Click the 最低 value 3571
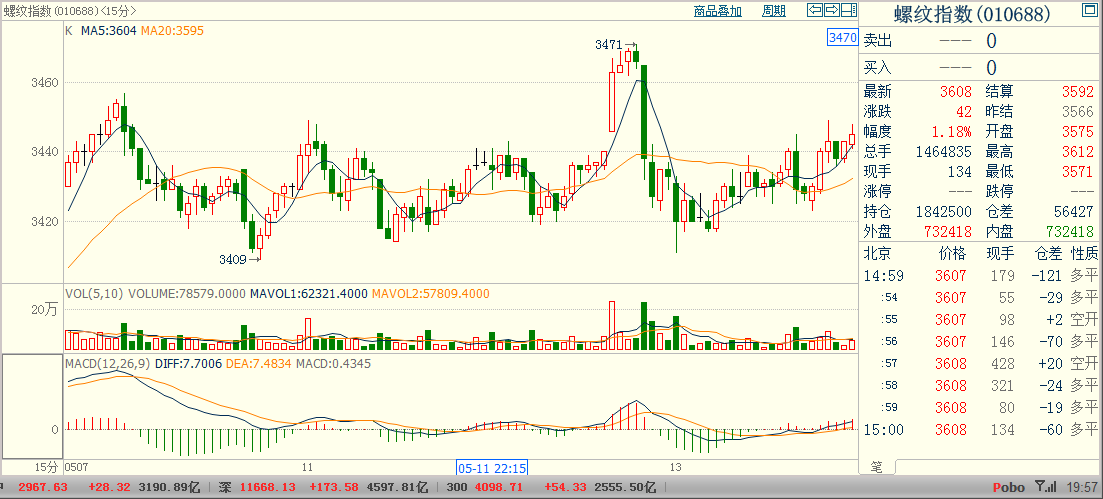Image resolution: width=1103 pixels, height=499 pixels. point(1078,171)
